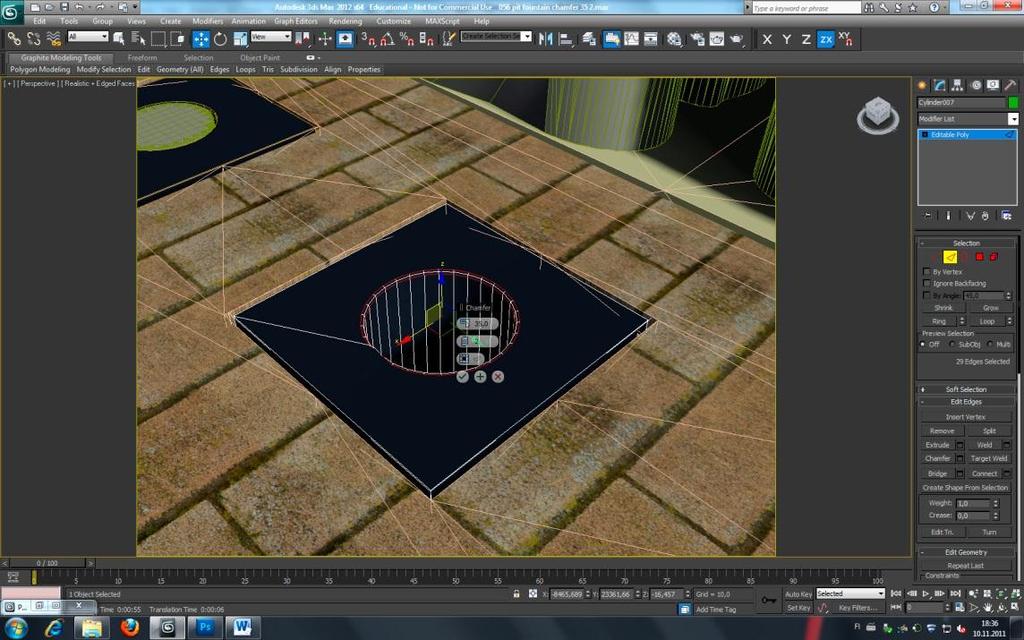This screenshot has width=1024, height=640.
Task: Enable the By Vertex checkbox
Action: tap(926, 272)
